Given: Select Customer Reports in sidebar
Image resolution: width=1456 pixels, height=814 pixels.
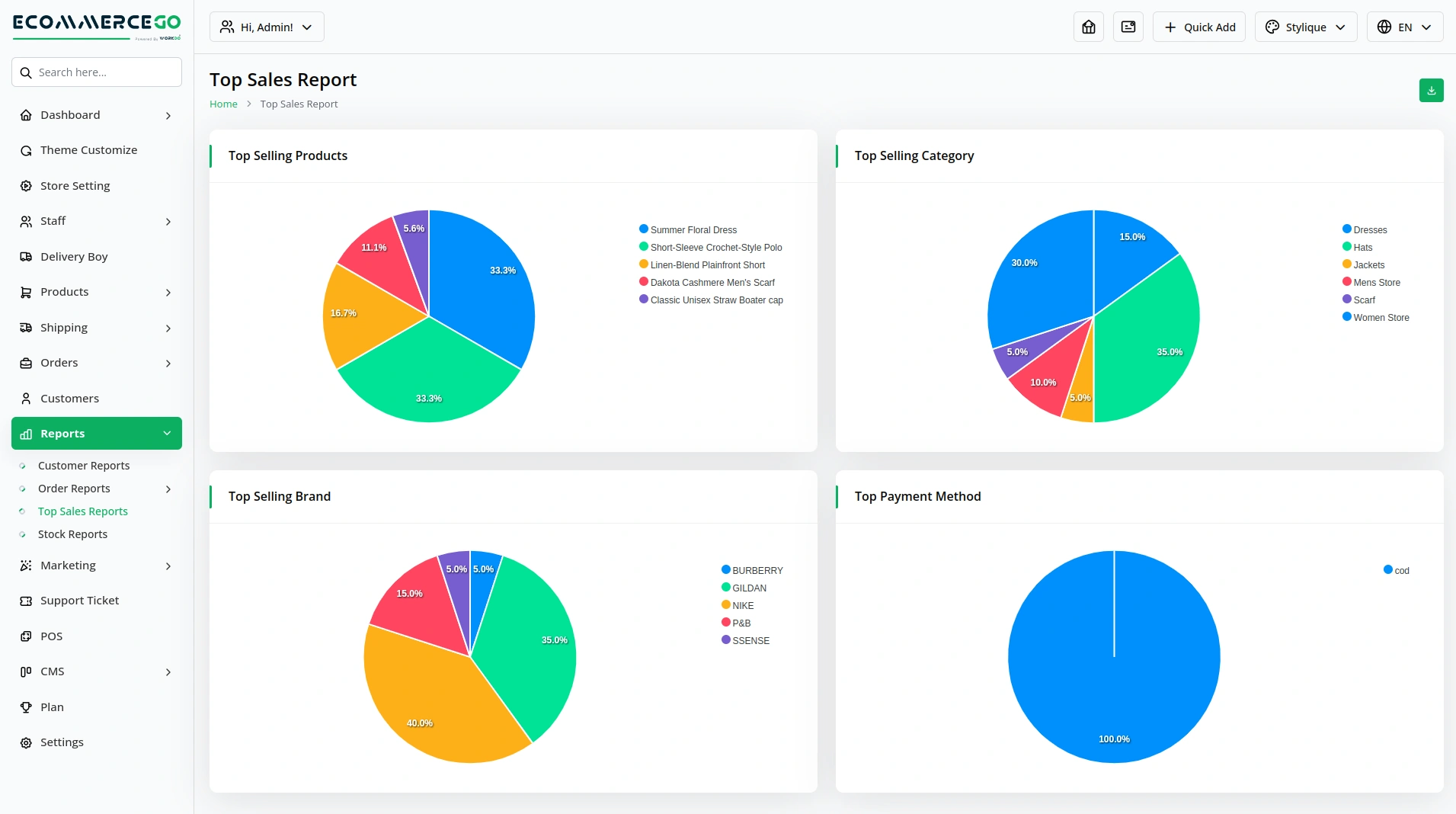Looking at the screenshot, I should (x=84, y=466).
